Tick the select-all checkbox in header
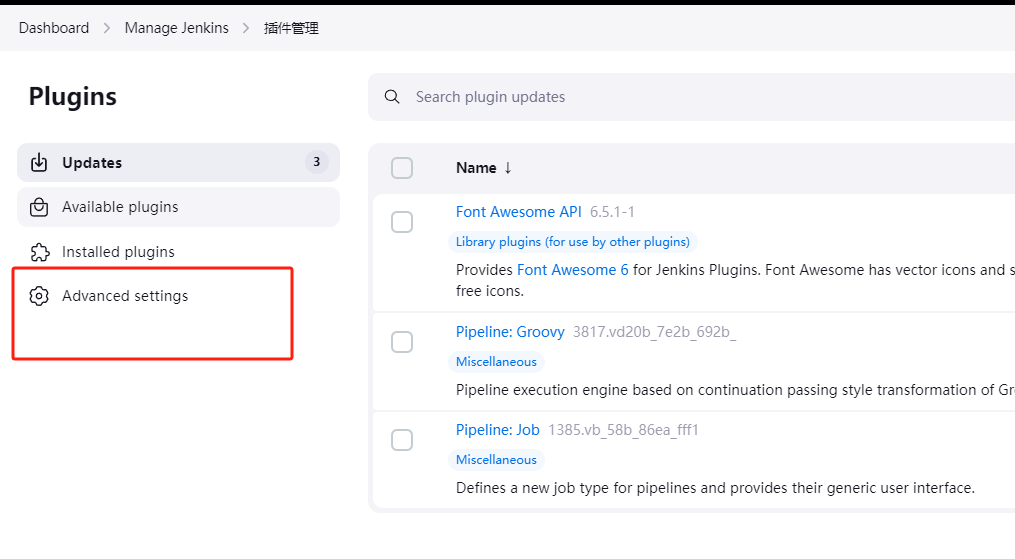Image resolution: width=1015 pixels, height=559 pixels. [x=402, y=168]
